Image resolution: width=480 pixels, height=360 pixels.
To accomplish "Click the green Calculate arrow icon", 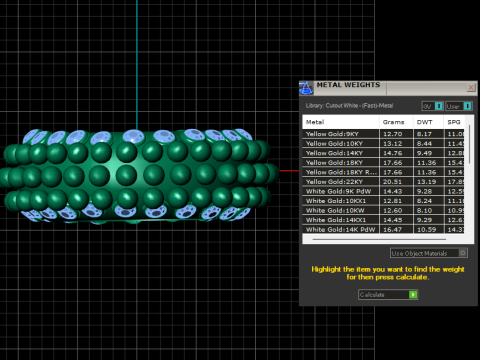I will [x=413, y=295].
